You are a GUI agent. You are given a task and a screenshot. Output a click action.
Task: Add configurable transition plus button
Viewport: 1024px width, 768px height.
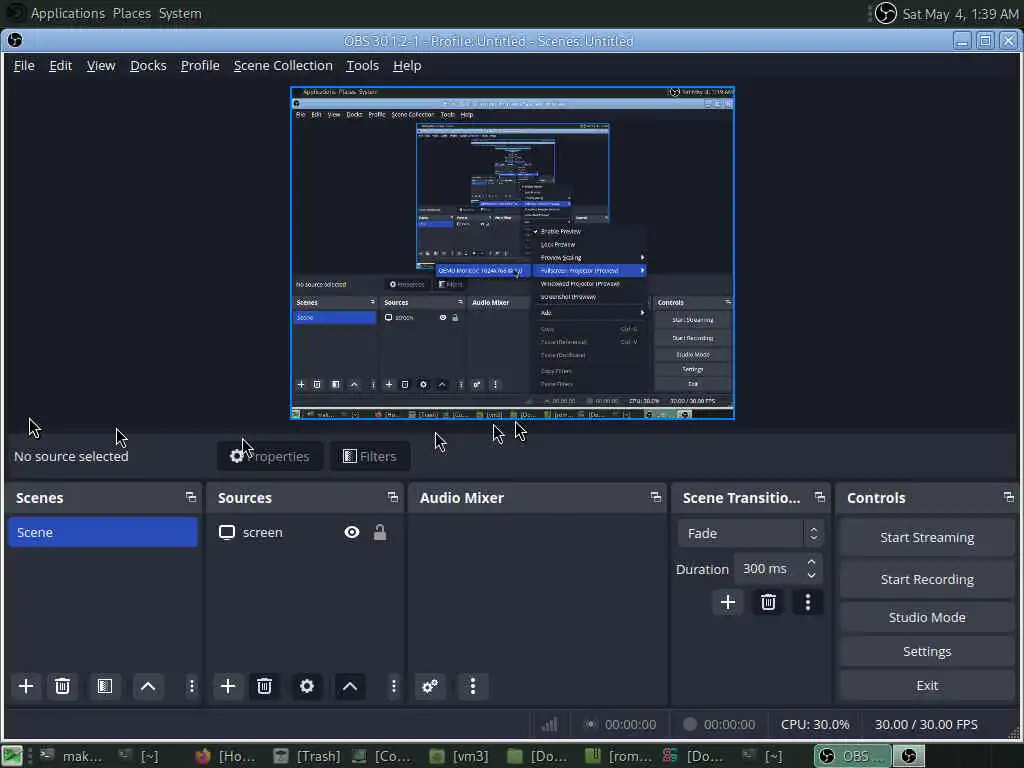[x=728, y=602]
